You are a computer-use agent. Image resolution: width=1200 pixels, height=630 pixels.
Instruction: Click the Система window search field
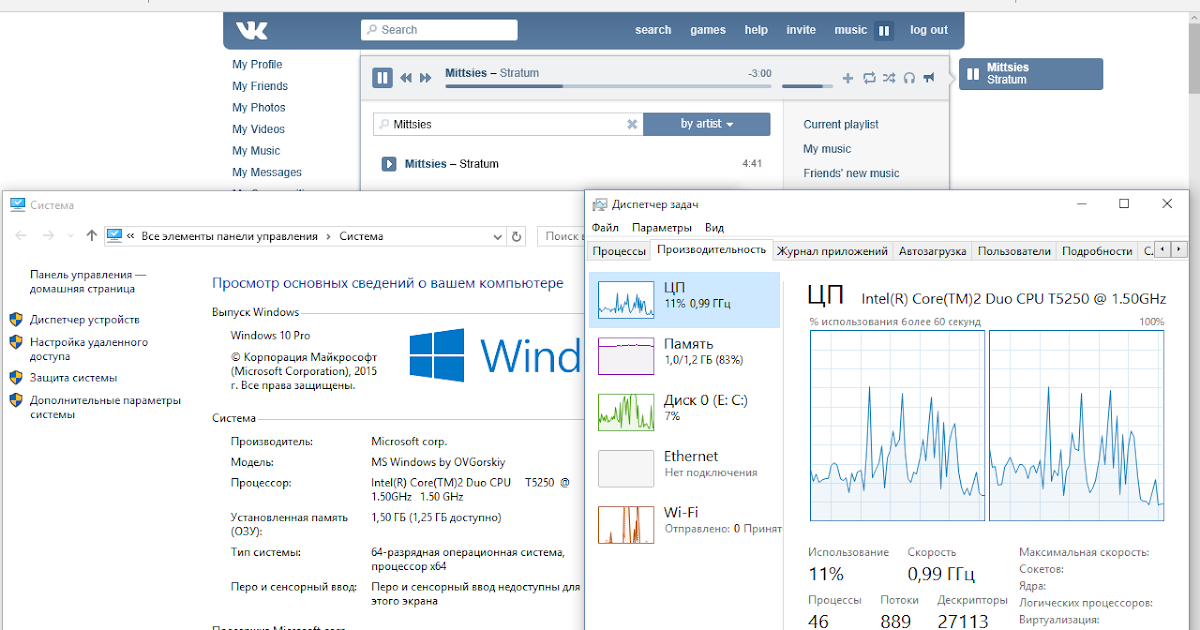562,236
